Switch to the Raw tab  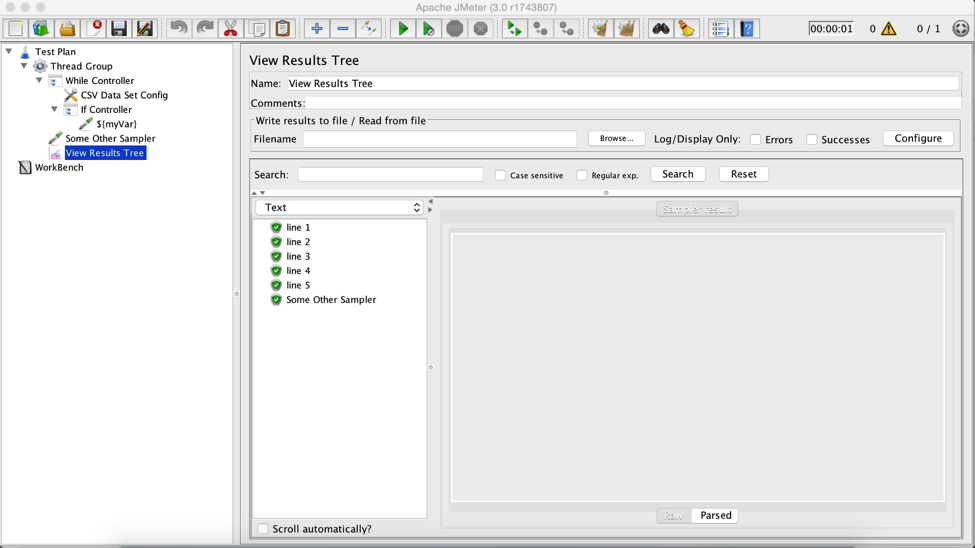coord(674,516)
